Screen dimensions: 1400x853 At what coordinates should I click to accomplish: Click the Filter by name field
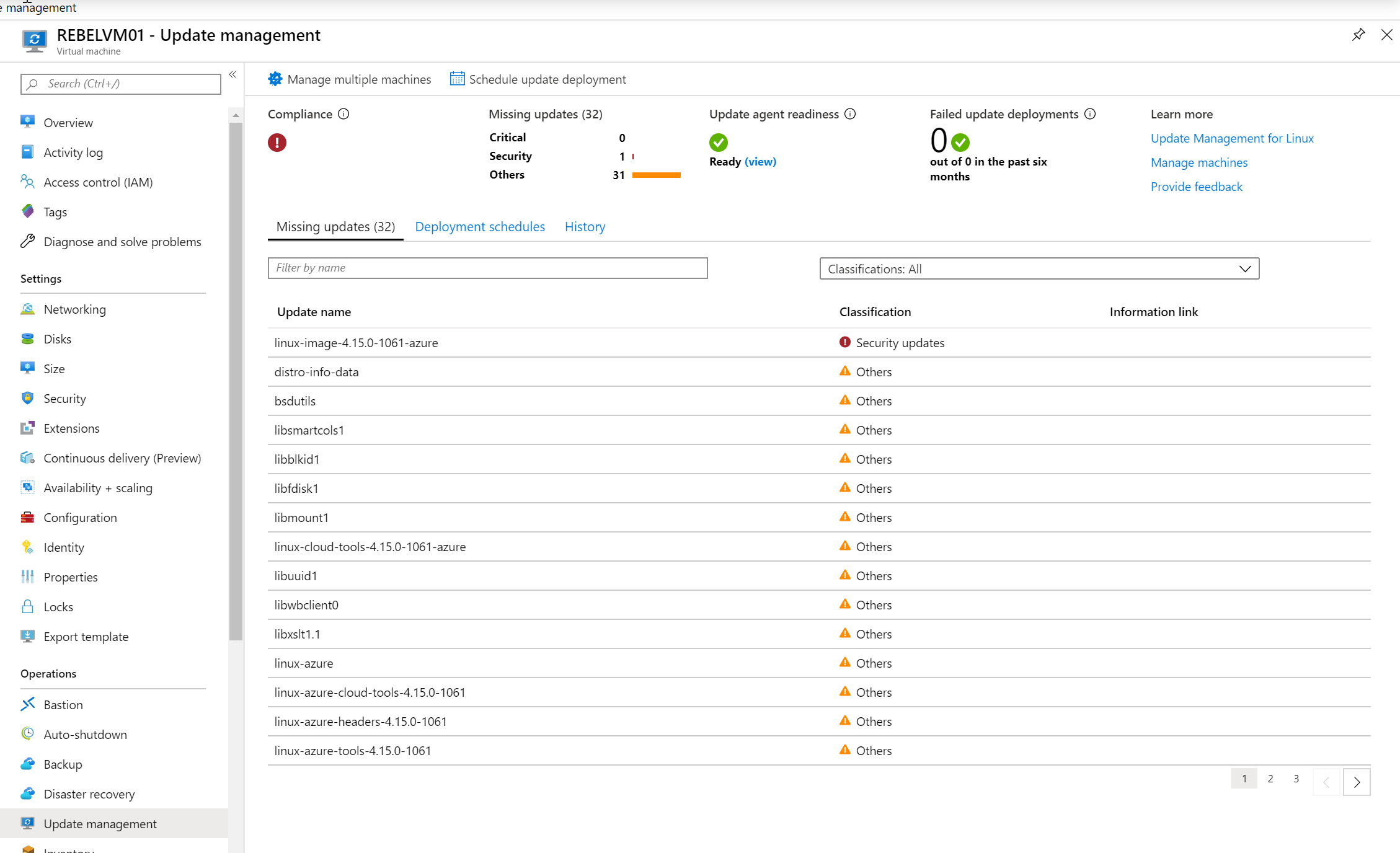click(x=487, y=268)
